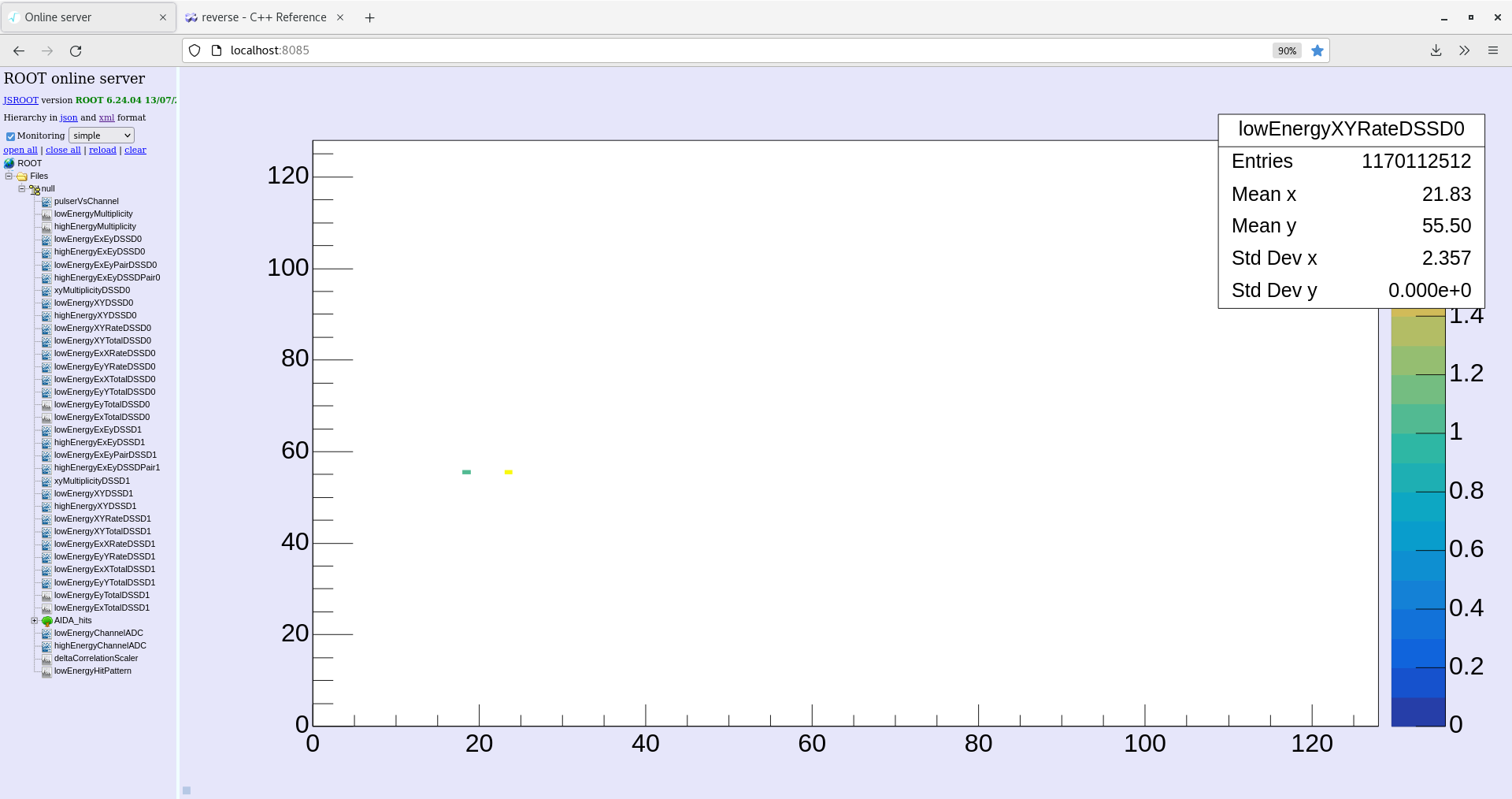Select xyMultiplicityDSSD1 in the tree
The width and height of the screenshot is (1512, 799).
[x=92, y=481]
